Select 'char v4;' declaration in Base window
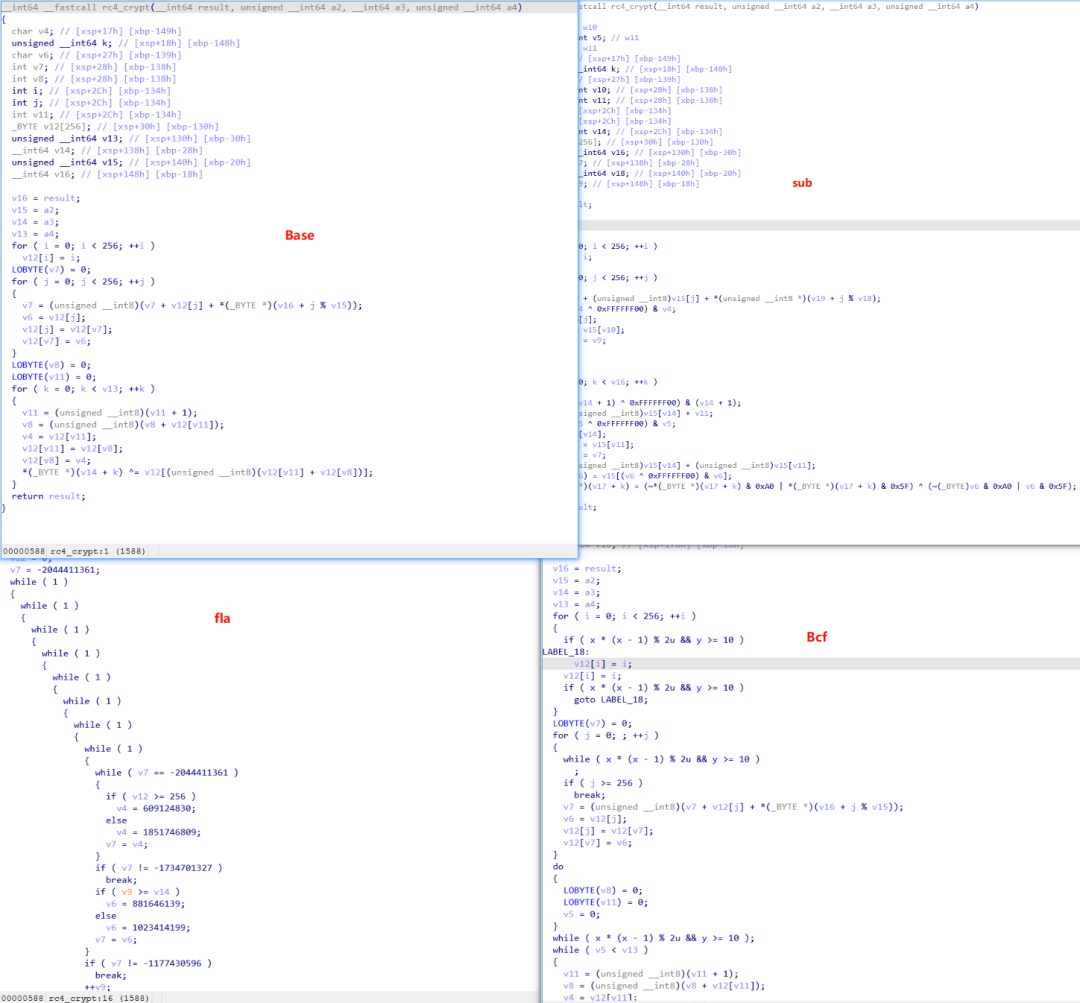 [32, 31]
